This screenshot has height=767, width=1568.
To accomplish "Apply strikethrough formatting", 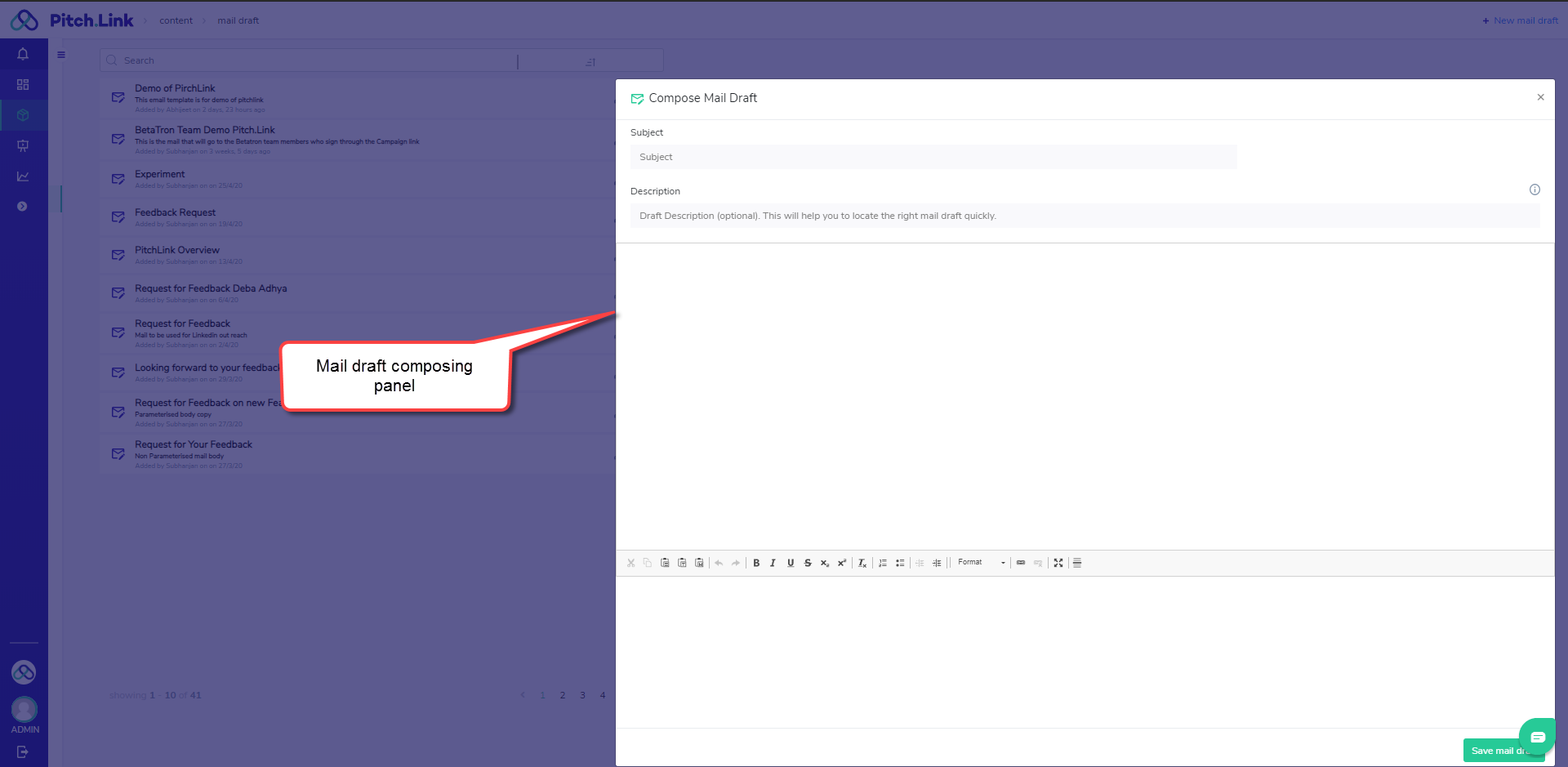I will tap(808, 563).
